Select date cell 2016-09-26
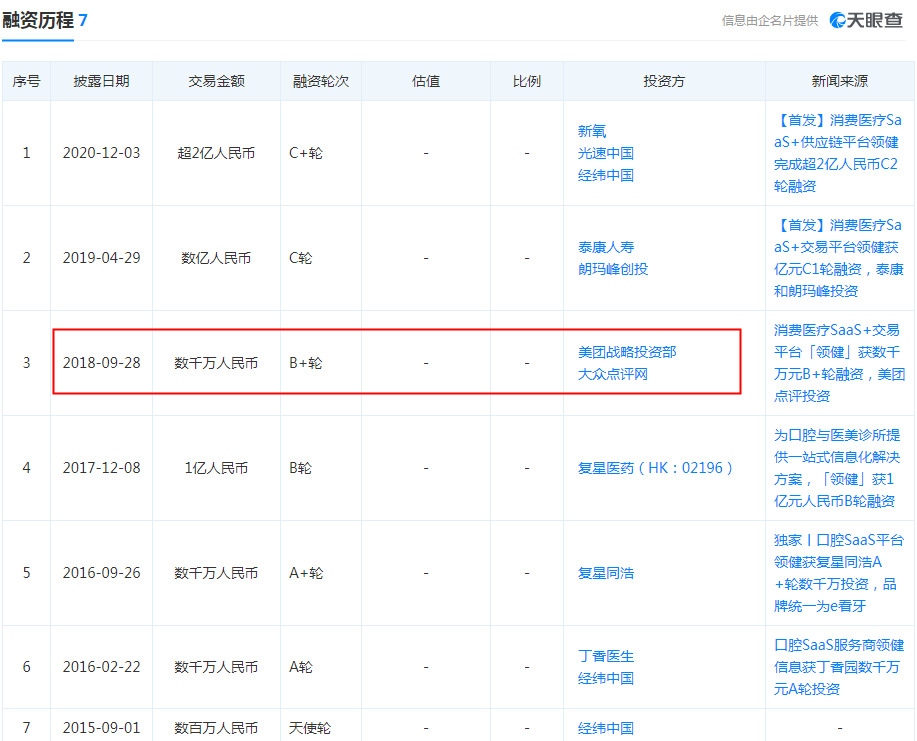 click(x=101, y=573)
